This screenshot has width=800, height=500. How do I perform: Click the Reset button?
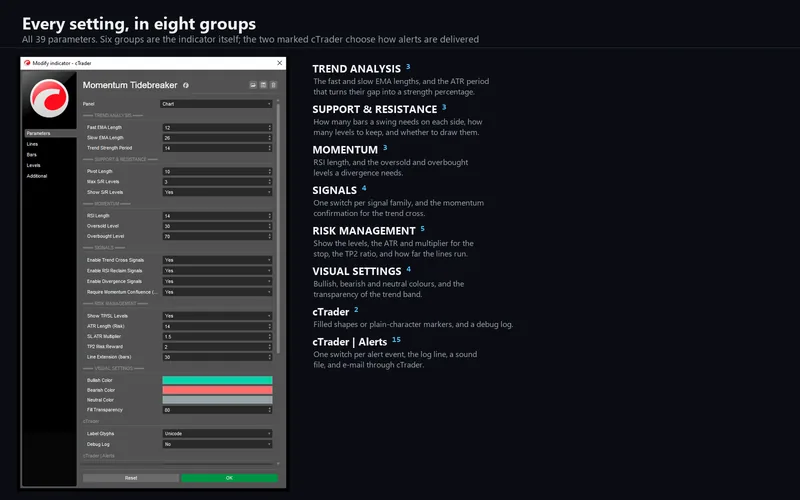tap(131, 478)
